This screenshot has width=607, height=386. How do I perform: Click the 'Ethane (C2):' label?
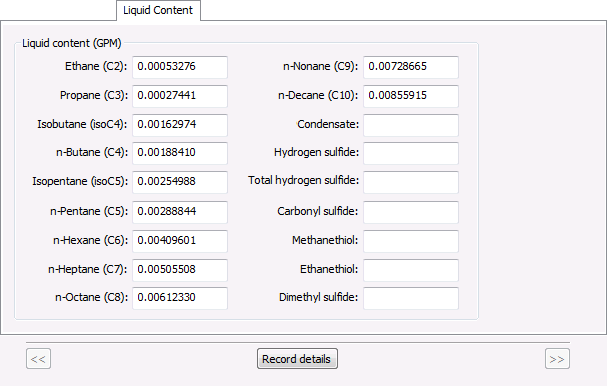point(96,66)
